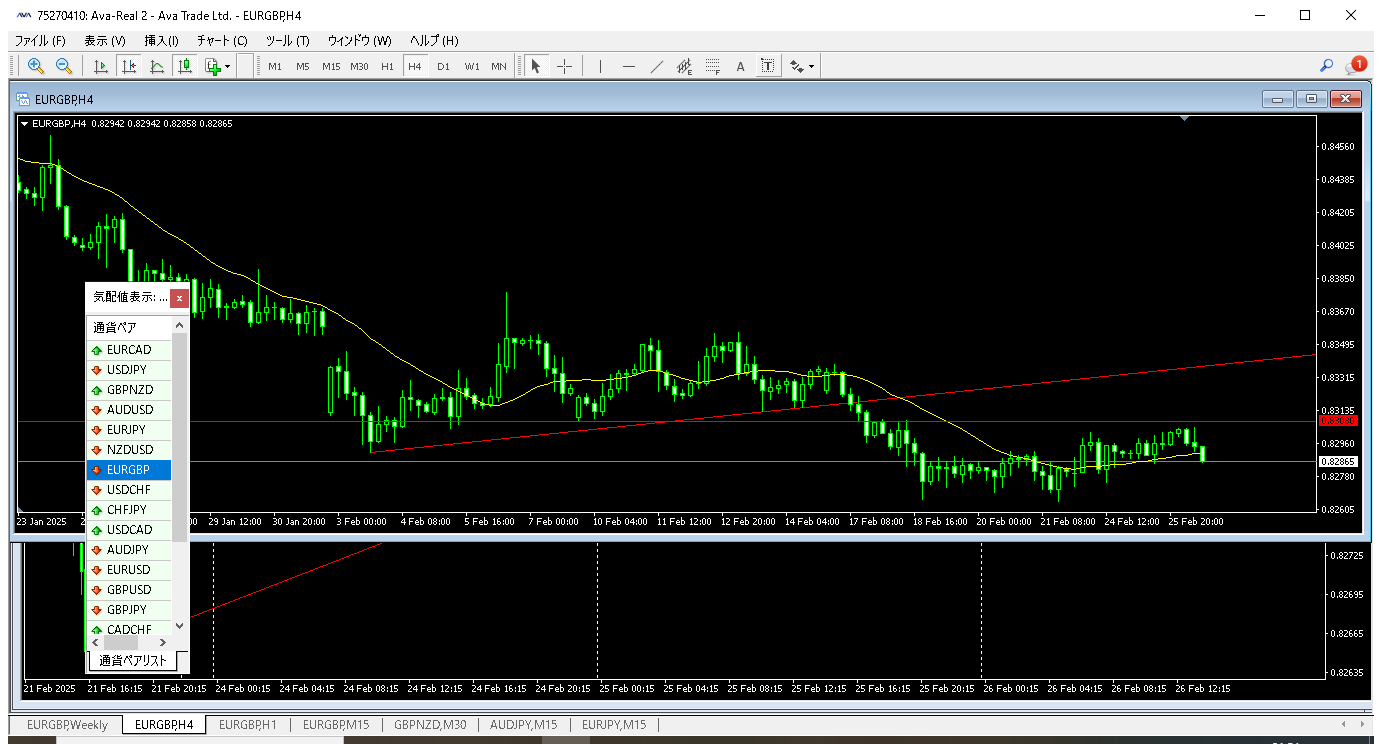The height and width of the screenshot is (744, 1382).
Task: Select the M15 timeframe
Action: 331,67
